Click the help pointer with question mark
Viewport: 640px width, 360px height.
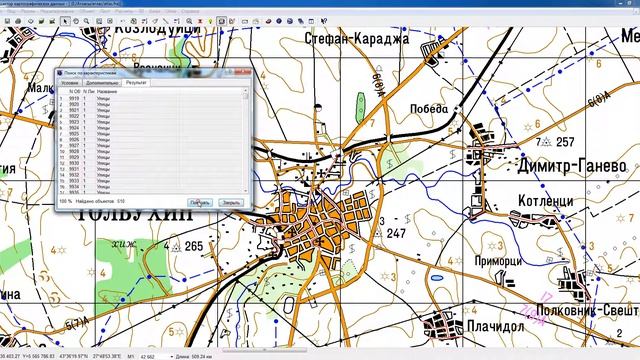pyautogui.click(x=324, y=21)
